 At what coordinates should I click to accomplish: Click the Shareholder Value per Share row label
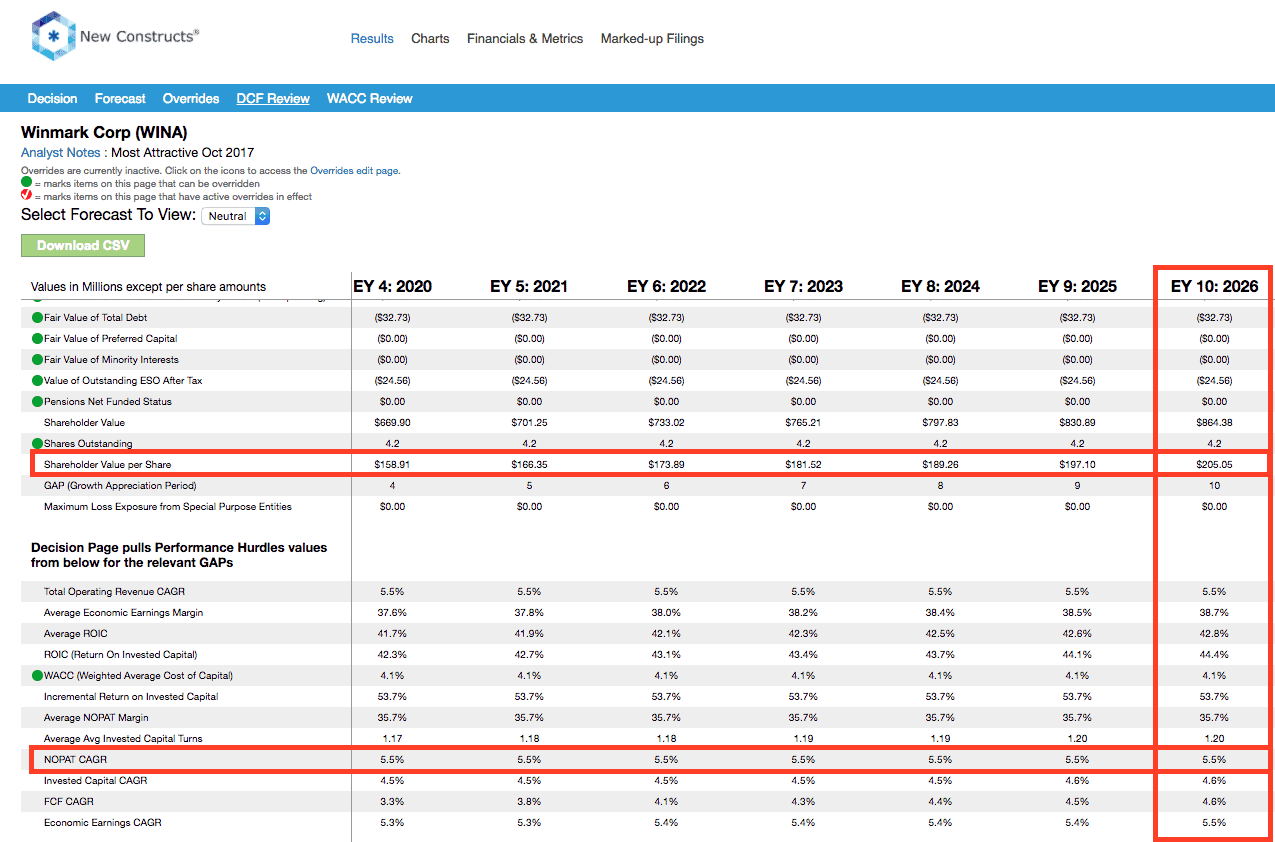pos(108,464)
